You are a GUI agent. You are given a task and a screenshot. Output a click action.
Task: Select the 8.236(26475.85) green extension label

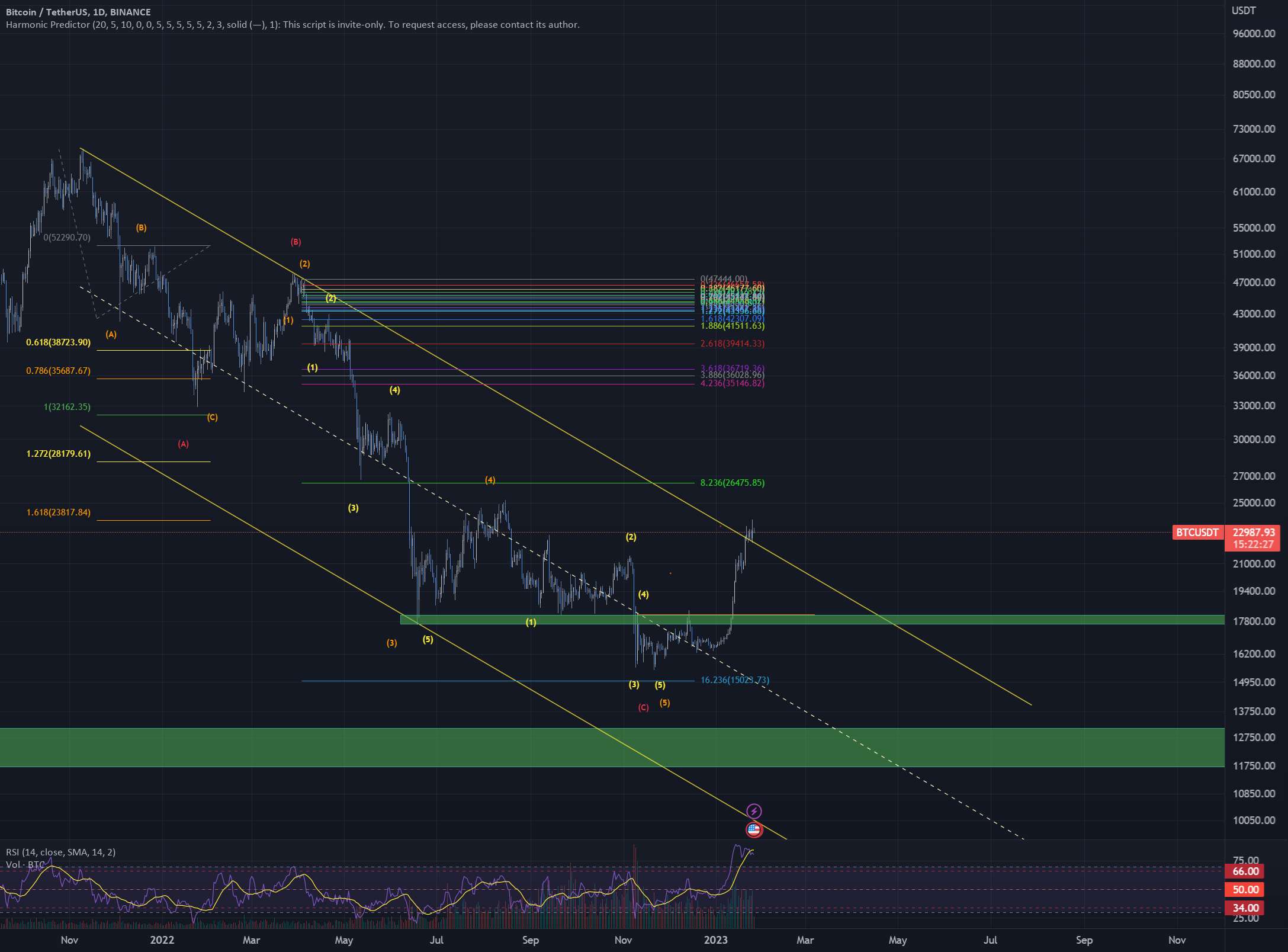coord(733,483)
